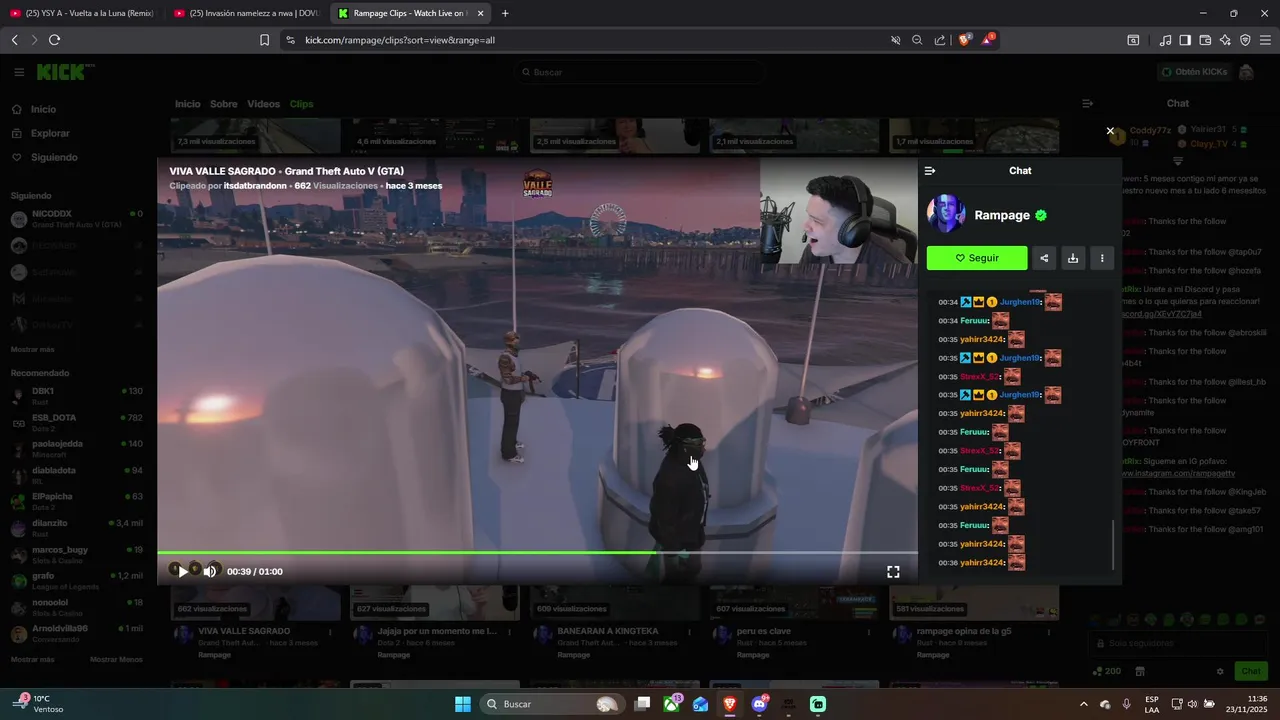Open Windows Start menu
The height and width of the screenshot is (720, 1280).
tap(463, 704)
